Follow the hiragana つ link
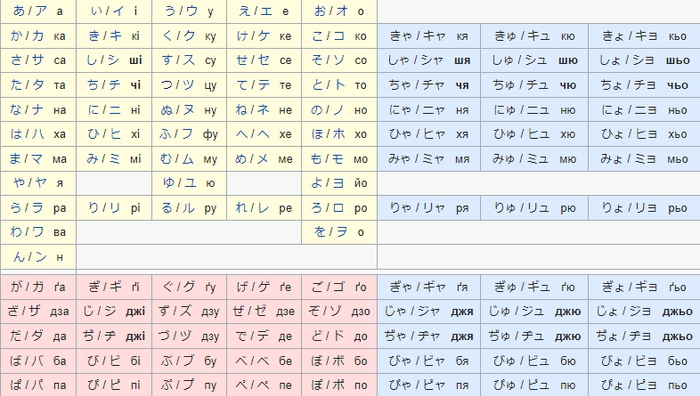Image resolution: width=700 pixels, height=396 pixels. click(x=167, y=84)
